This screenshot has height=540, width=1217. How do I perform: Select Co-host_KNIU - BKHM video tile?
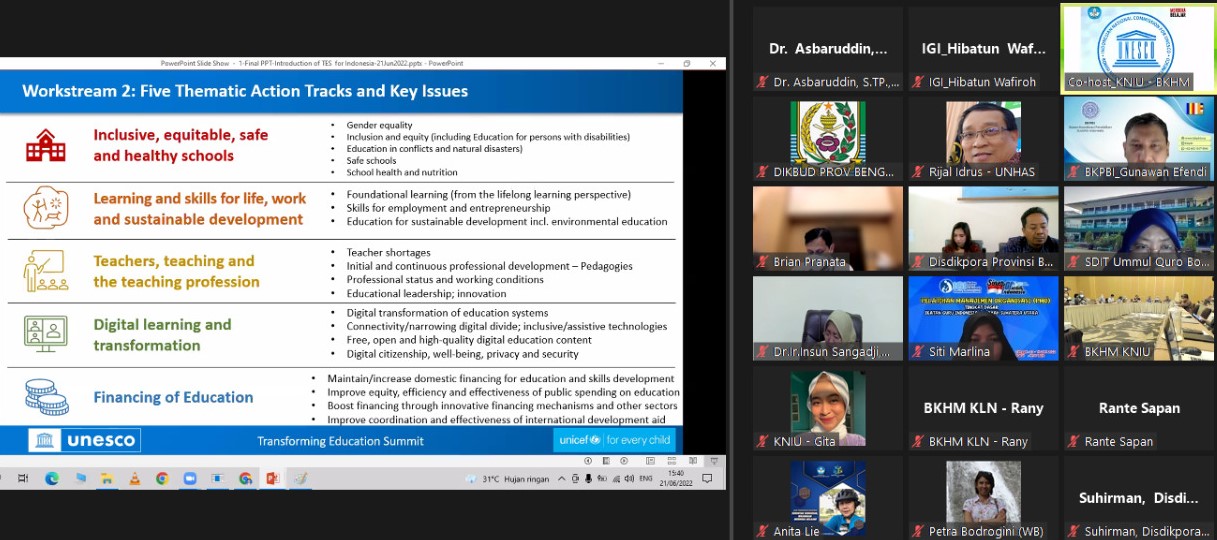[1138, 50]
